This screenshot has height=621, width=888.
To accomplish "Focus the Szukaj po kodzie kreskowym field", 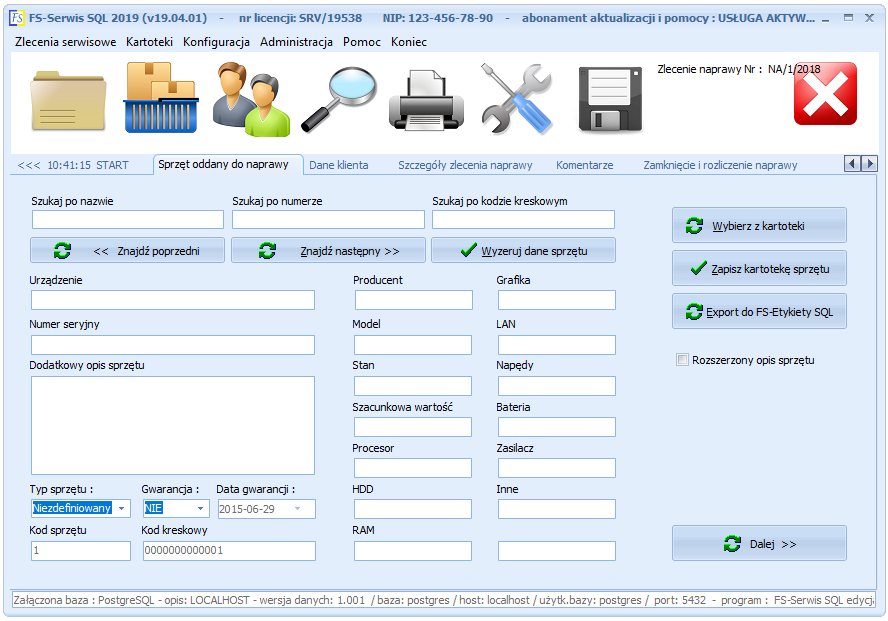I will point(523,220).
